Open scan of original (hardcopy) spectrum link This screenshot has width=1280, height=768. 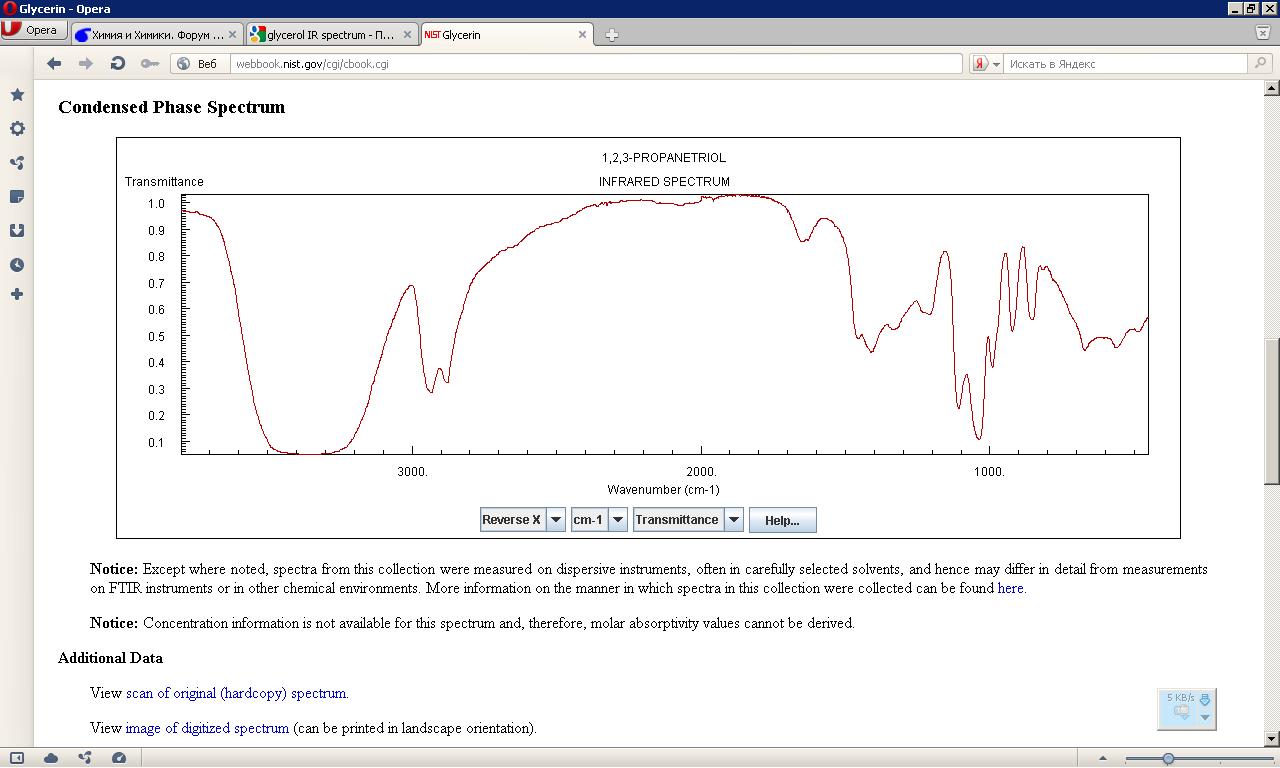[236, 693]
